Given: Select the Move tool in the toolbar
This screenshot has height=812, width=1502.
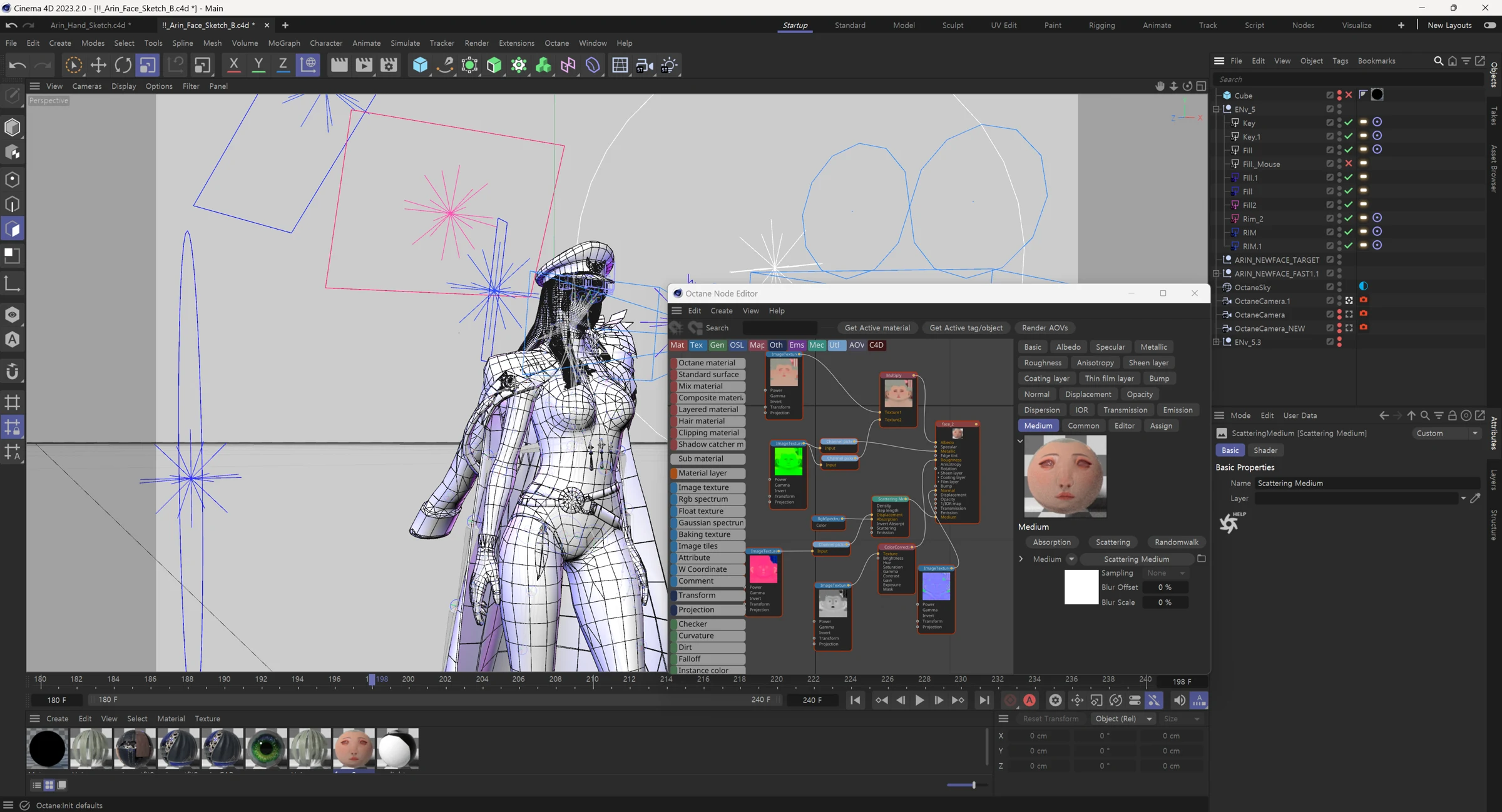Looking at the screenshot, I should [98, 65].
